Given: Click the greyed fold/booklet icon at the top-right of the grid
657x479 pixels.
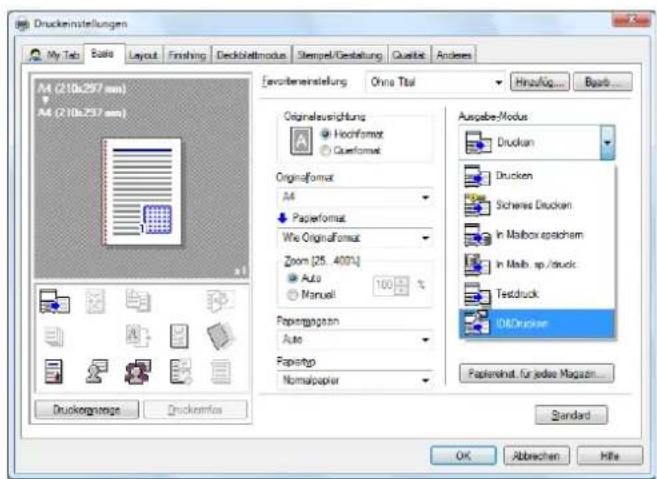Looking at the screenshot, I should (x=220, y=301).
